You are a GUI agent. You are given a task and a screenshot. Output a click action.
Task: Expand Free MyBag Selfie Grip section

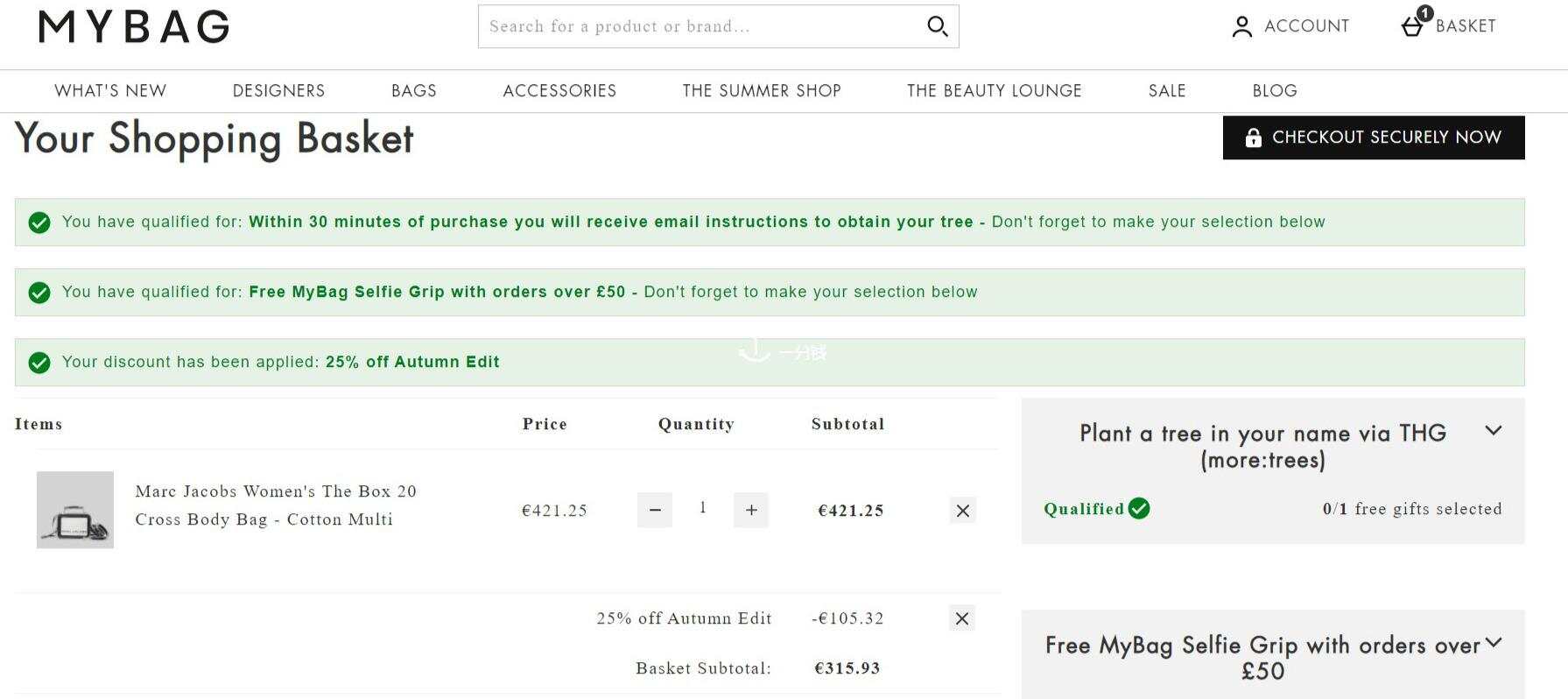click(1494, 643)
